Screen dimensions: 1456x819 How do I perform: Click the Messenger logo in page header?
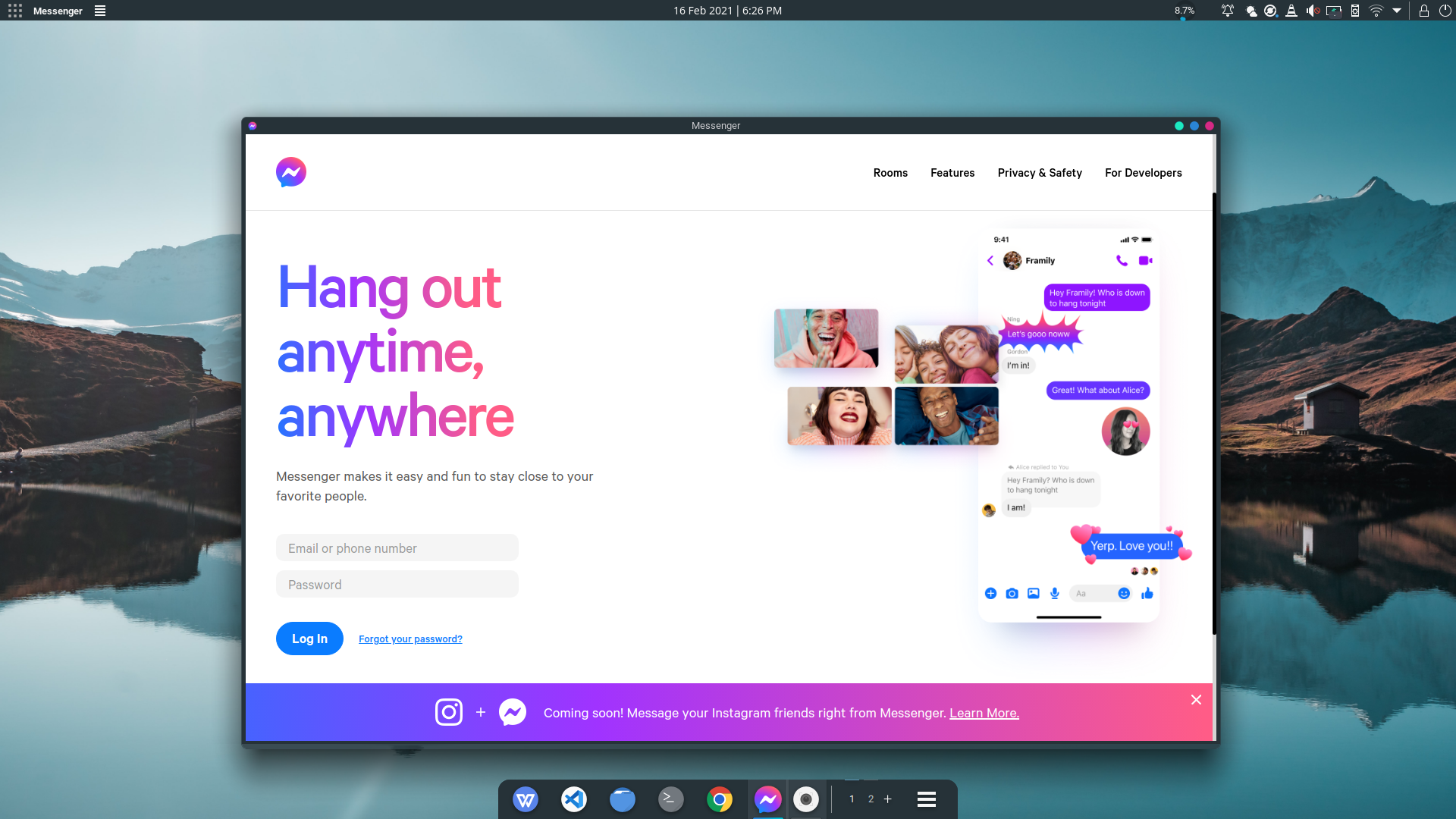tap(291, 172)
